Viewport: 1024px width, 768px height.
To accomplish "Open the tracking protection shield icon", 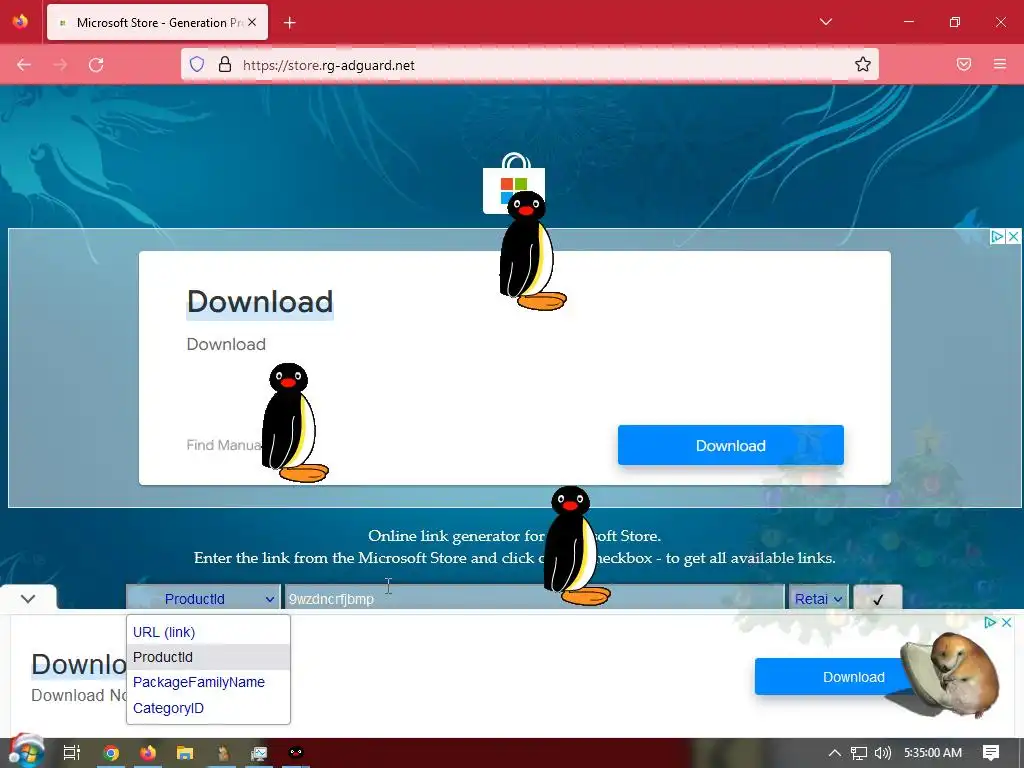I will [x=197, y=64].
